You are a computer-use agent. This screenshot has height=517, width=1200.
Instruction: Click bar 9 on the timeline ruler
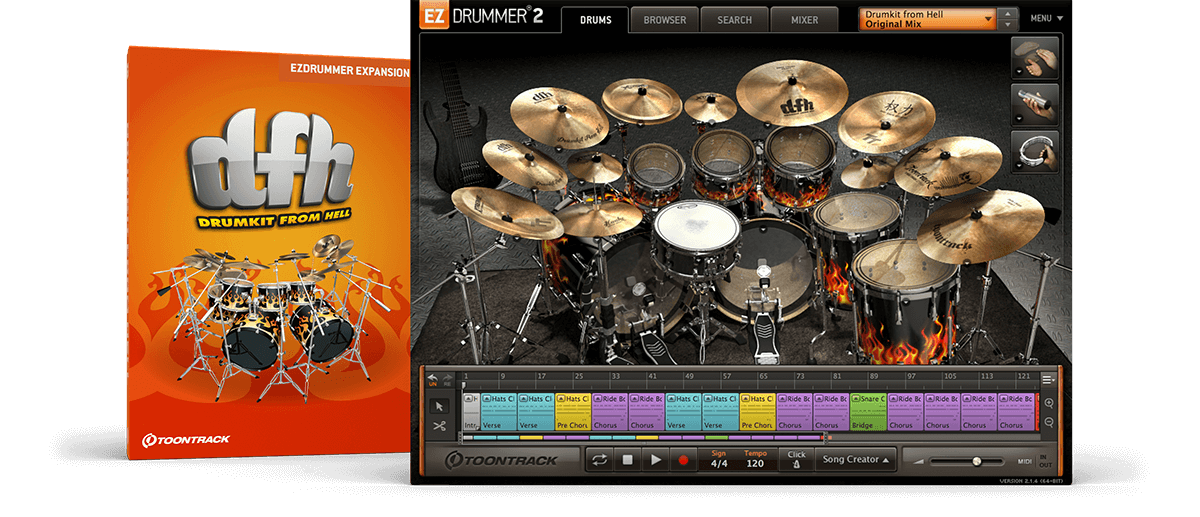(x=503, y=377)
